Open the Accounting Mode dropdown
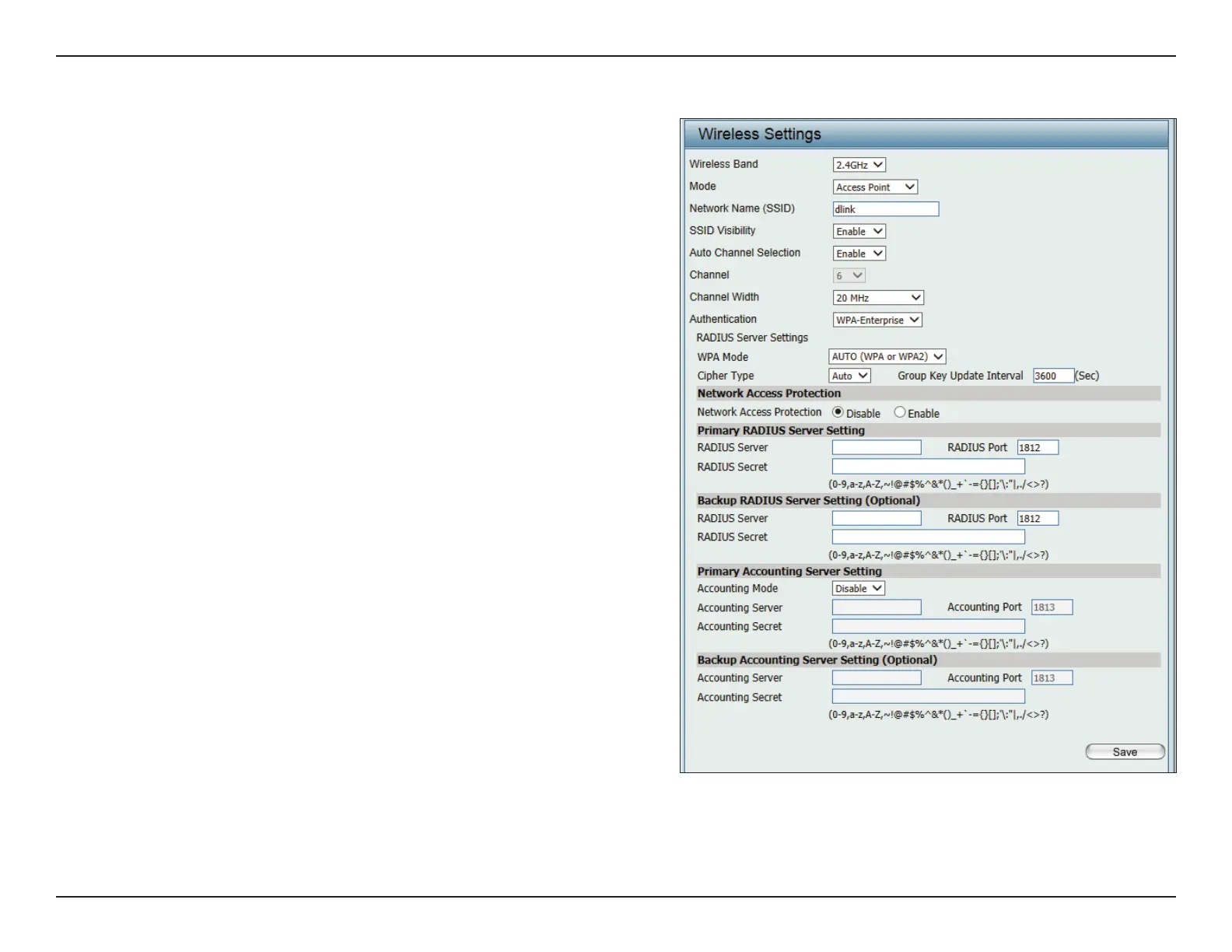The image size is (1232, 952). coord(859,589)
